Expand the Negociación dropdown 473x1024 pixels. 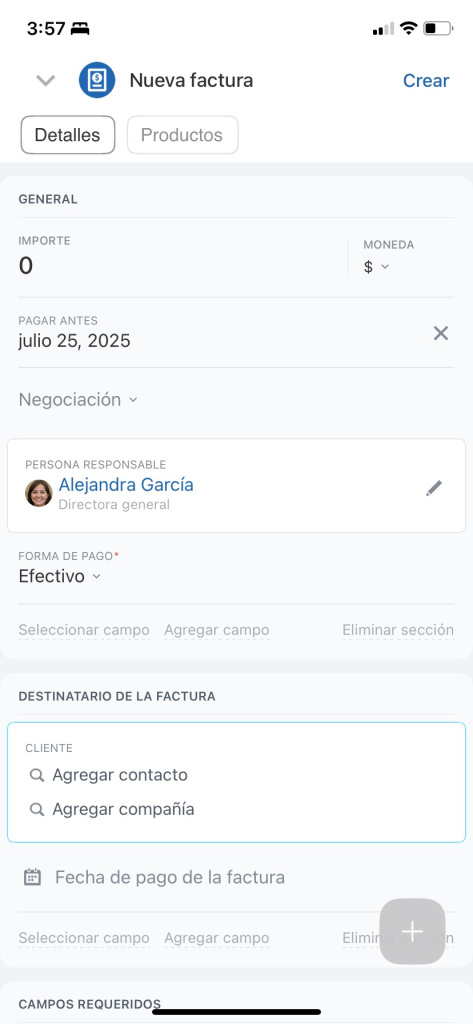(x=78, y=400)
